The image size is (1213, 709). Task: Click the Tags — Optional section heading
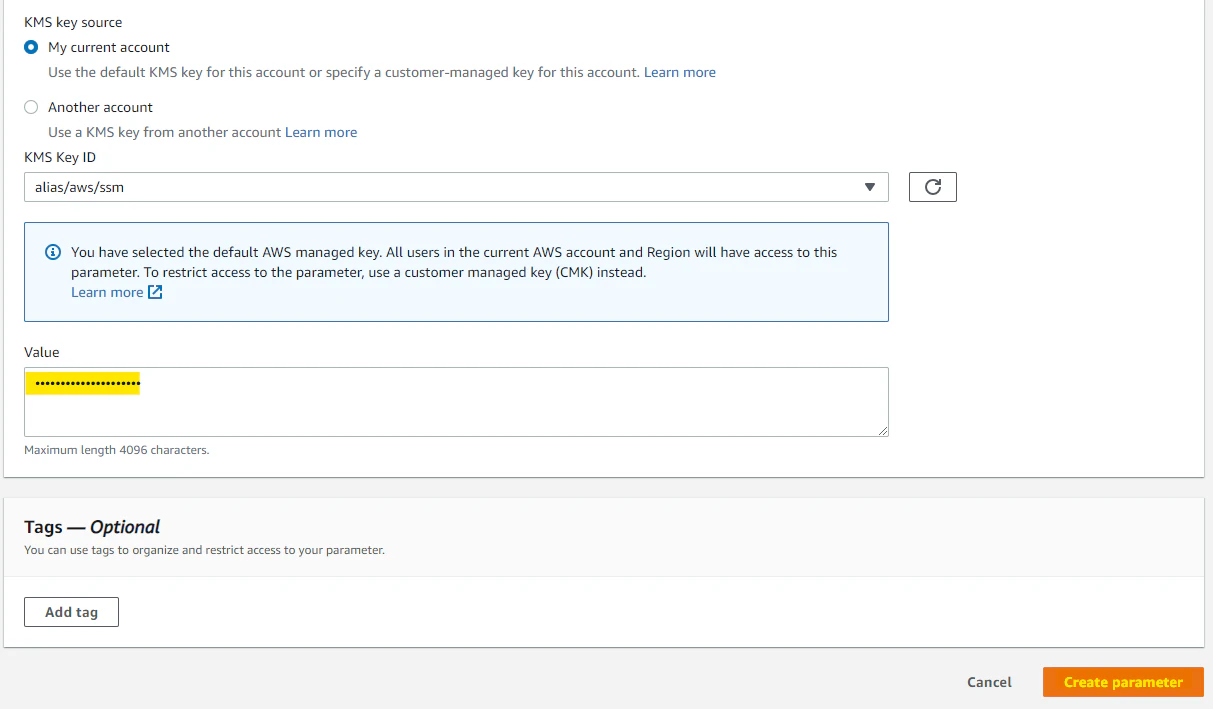(92, 527)
